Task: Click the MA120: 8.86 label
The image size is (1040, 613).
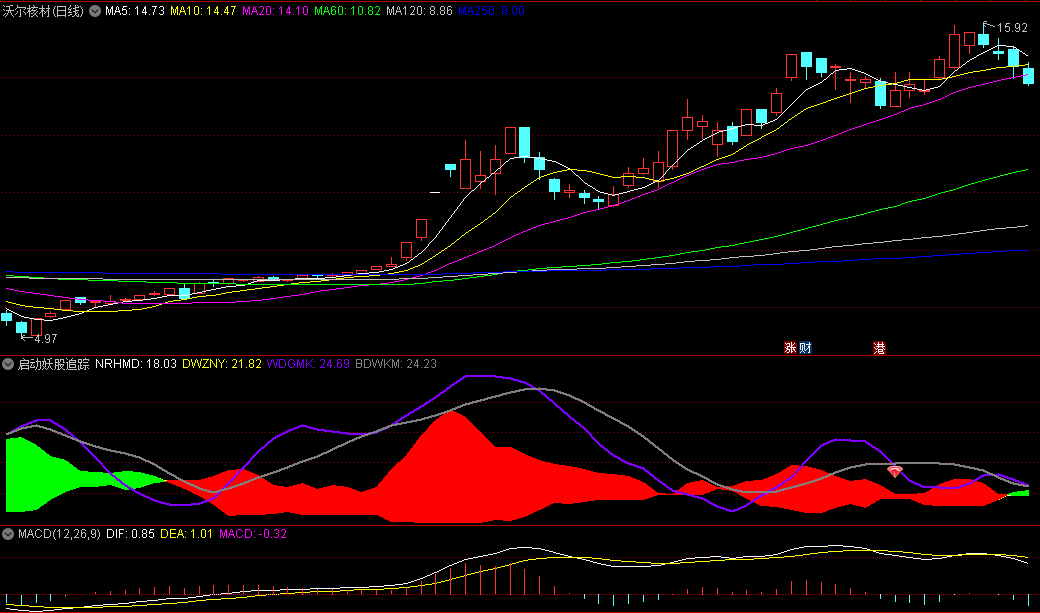Action: tap(419, 11)
